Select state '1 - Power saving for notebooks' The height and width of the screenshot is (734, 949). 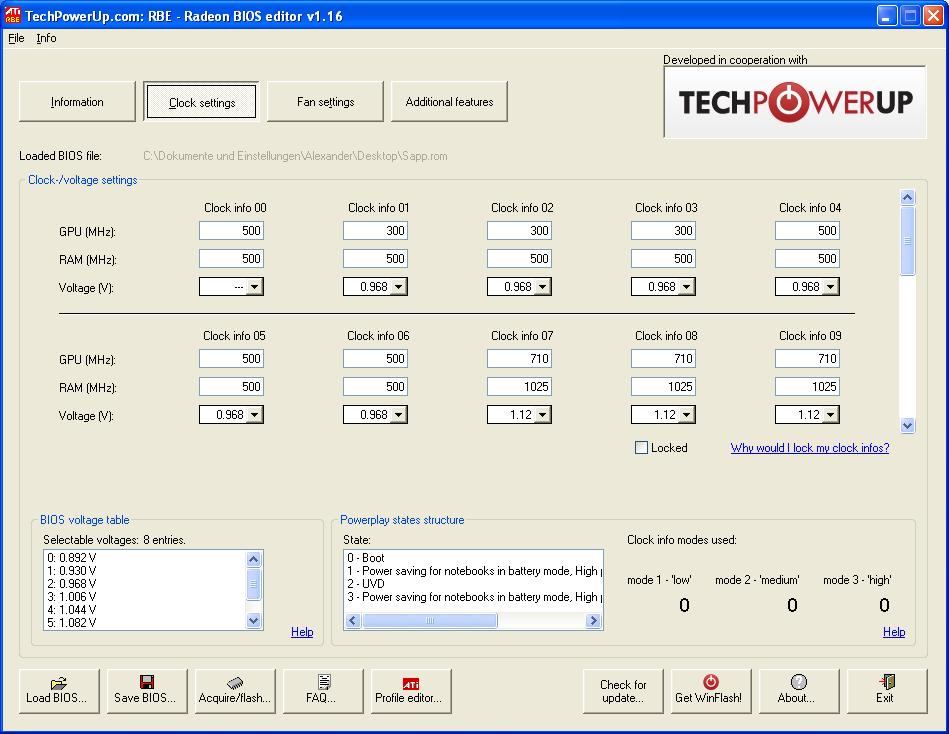click(x=473, y=571)
